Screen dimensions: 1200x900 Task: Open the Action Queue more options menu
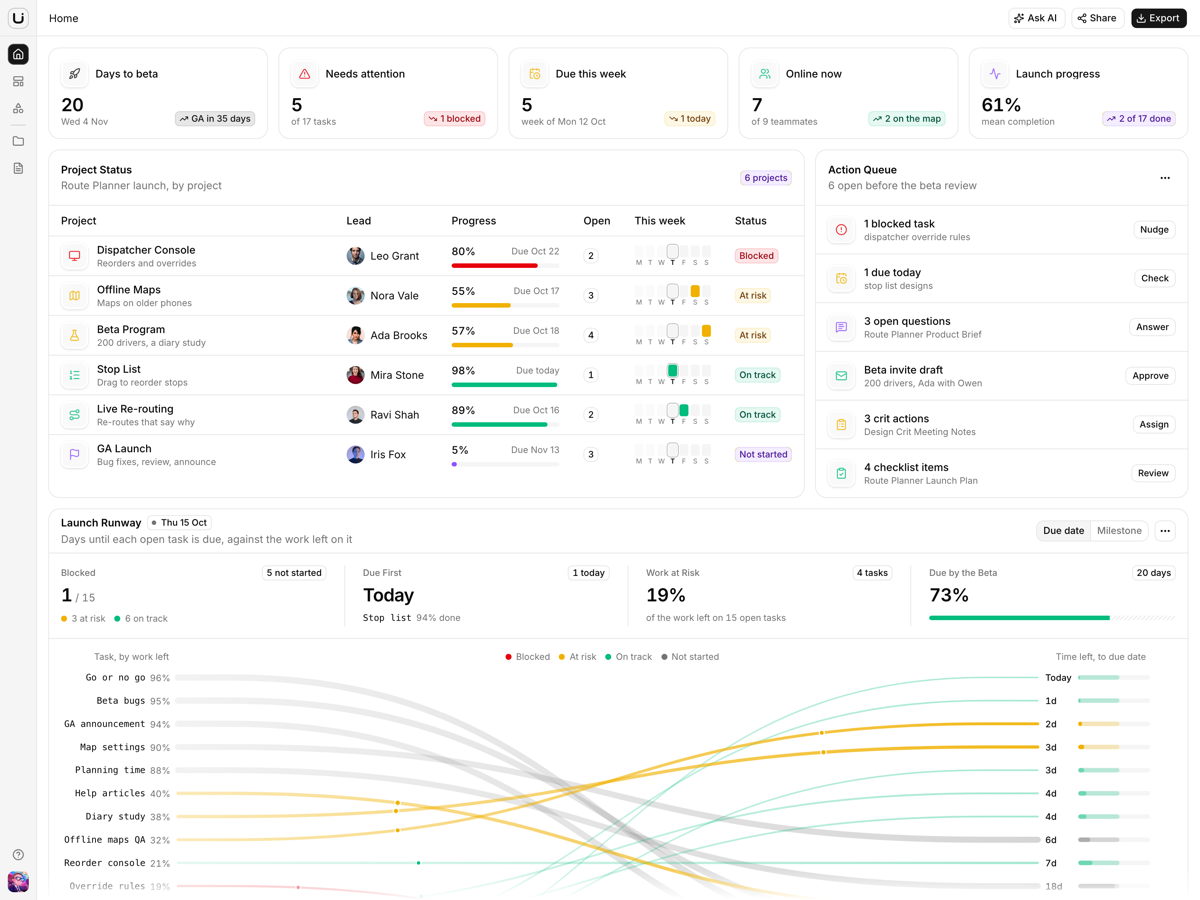coord(1165,178)
